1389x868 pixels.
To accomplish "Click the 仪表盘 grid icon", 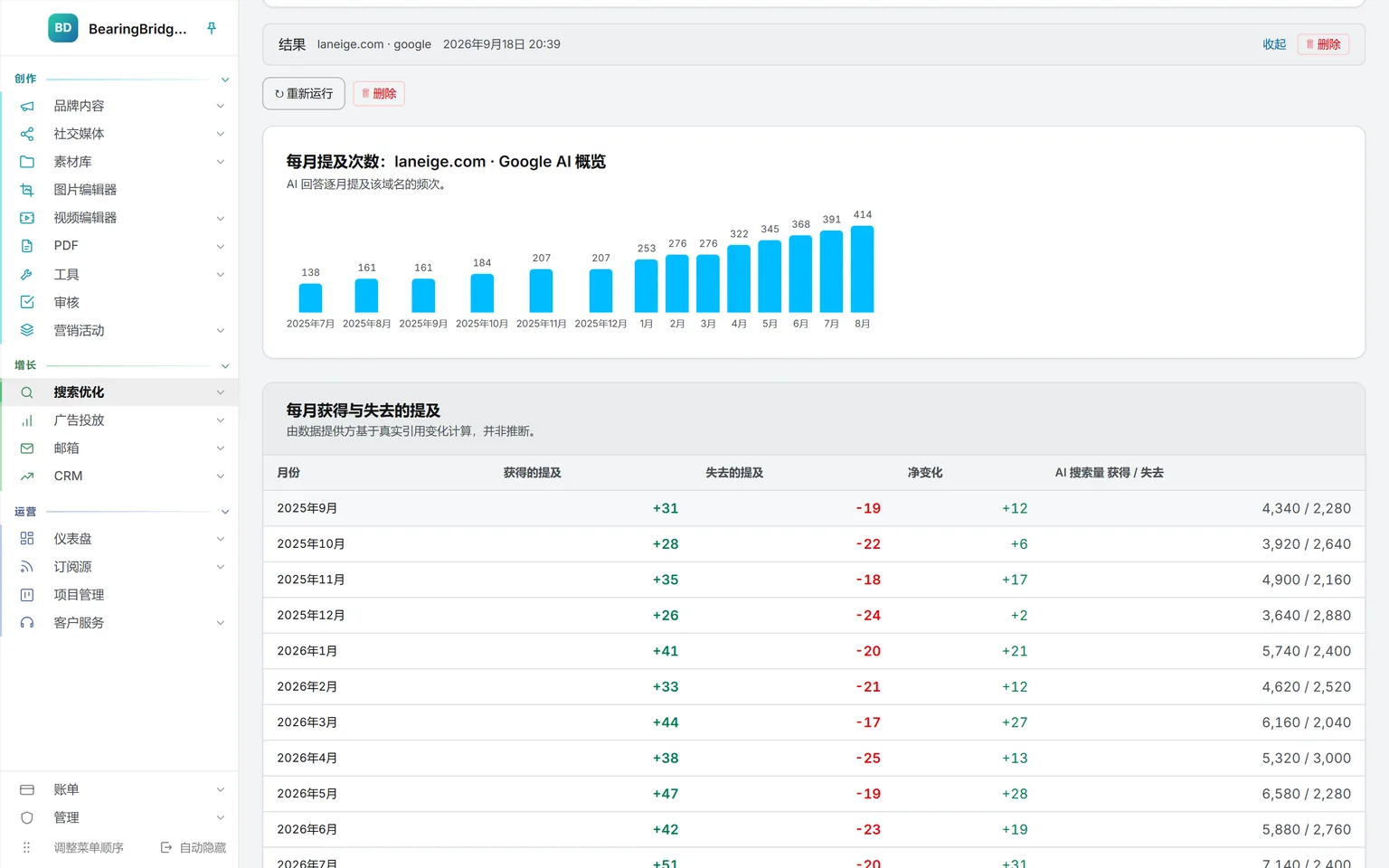I will (27, 539).
